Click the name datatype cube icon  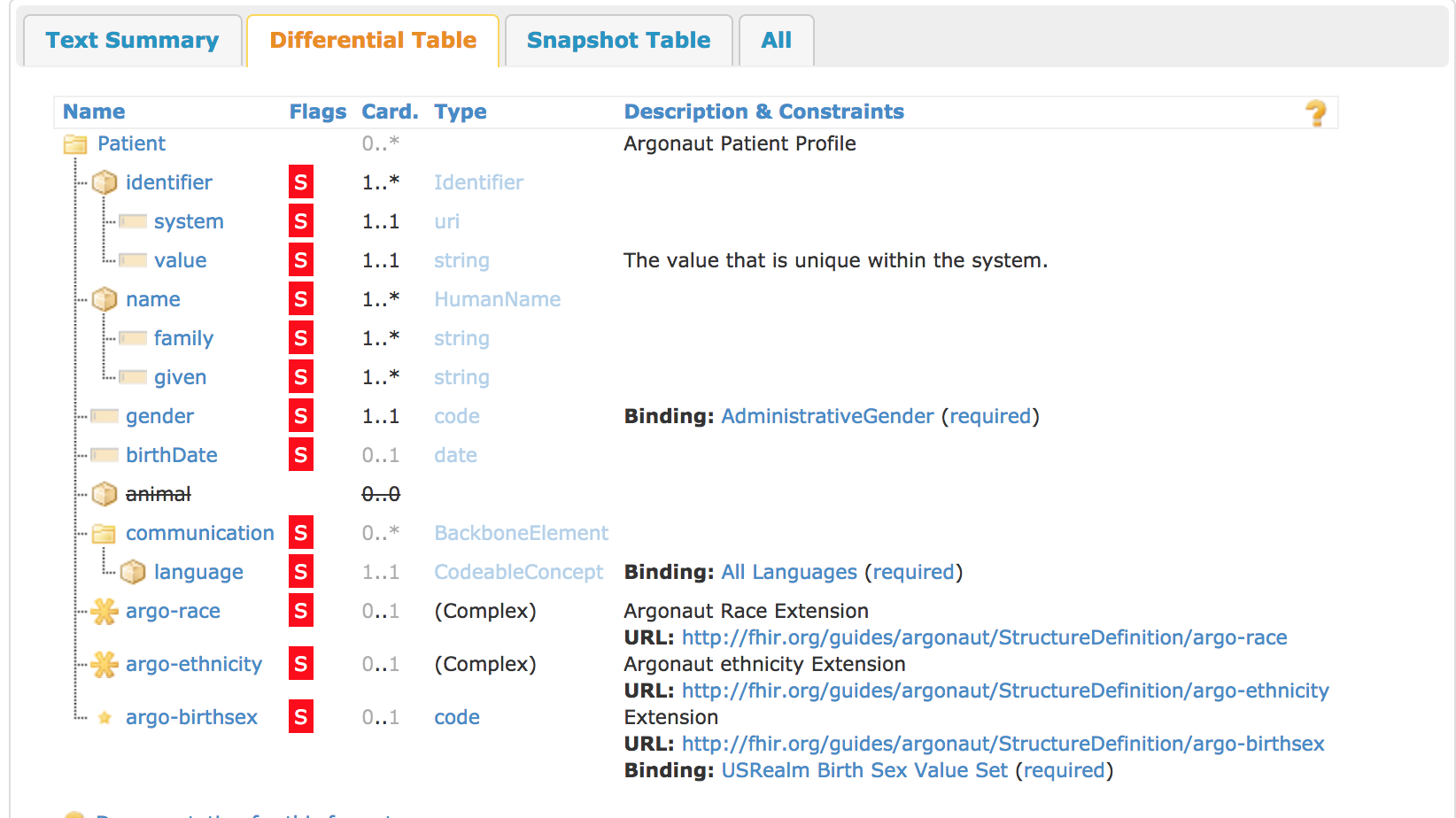click(105, 299)
